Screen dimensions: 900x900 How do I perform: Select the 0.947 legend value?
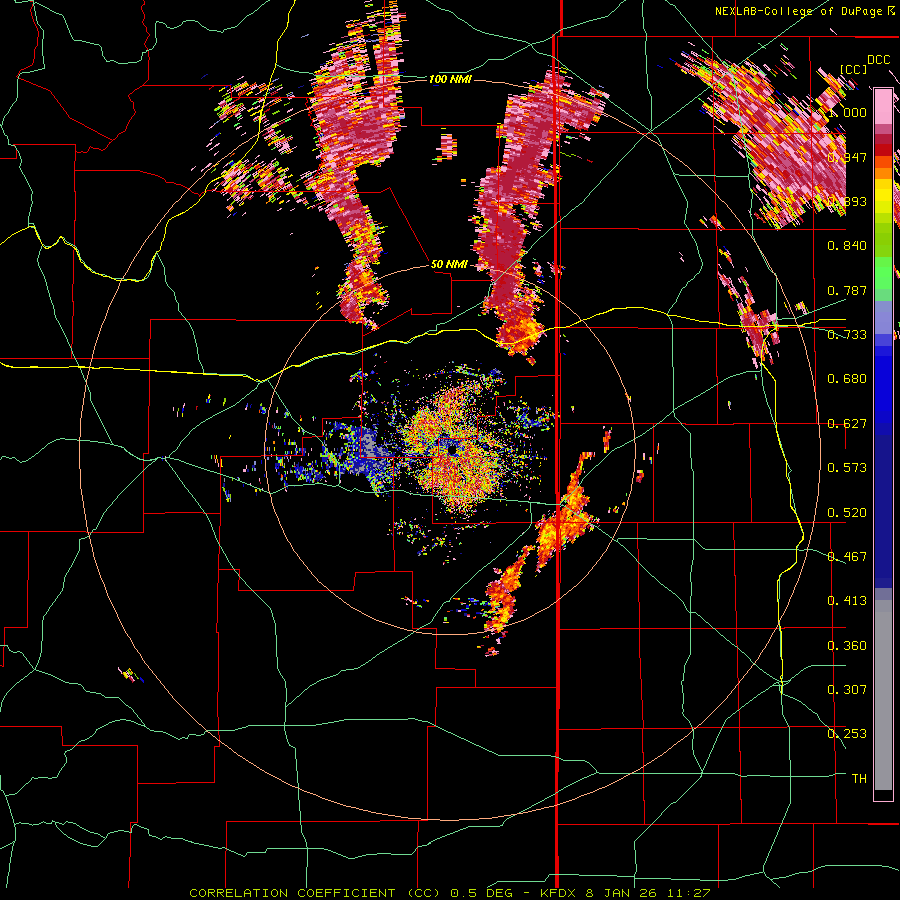pyautogui.click(x=847, y=157)
